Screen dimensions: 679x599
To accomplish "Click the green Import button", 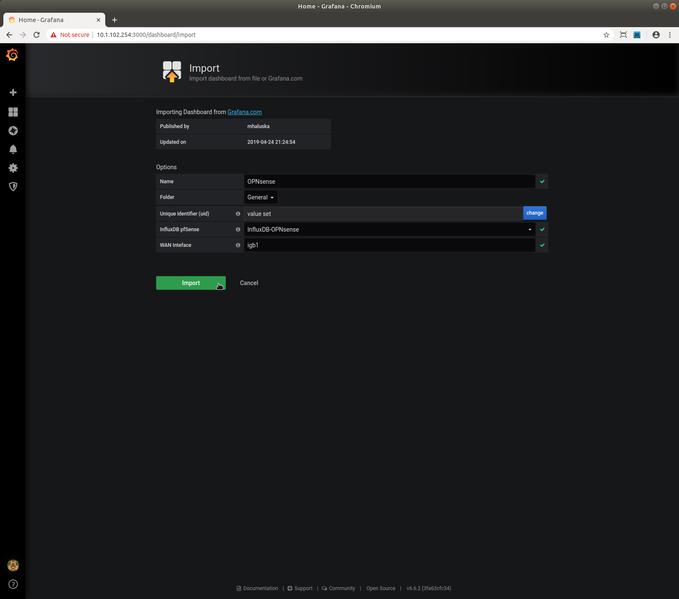I will [x=191, y=283].
